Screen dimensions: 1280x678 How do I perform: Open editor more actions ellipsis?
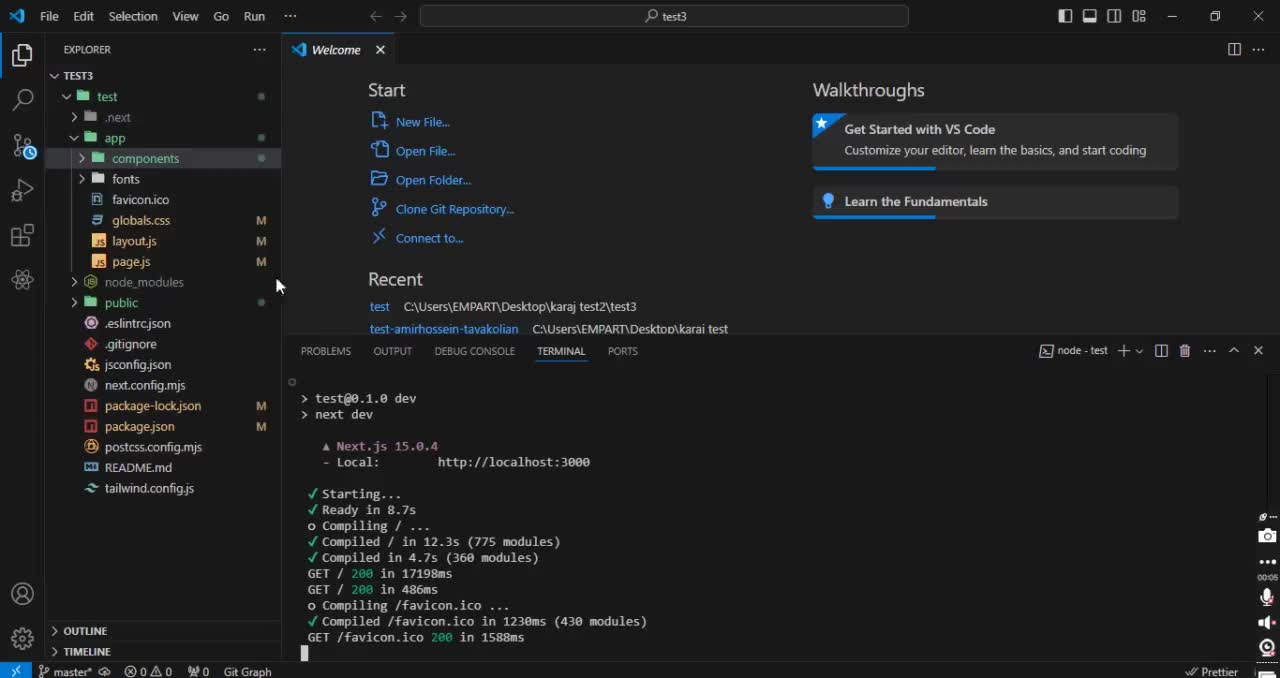tap(1258, 49)
